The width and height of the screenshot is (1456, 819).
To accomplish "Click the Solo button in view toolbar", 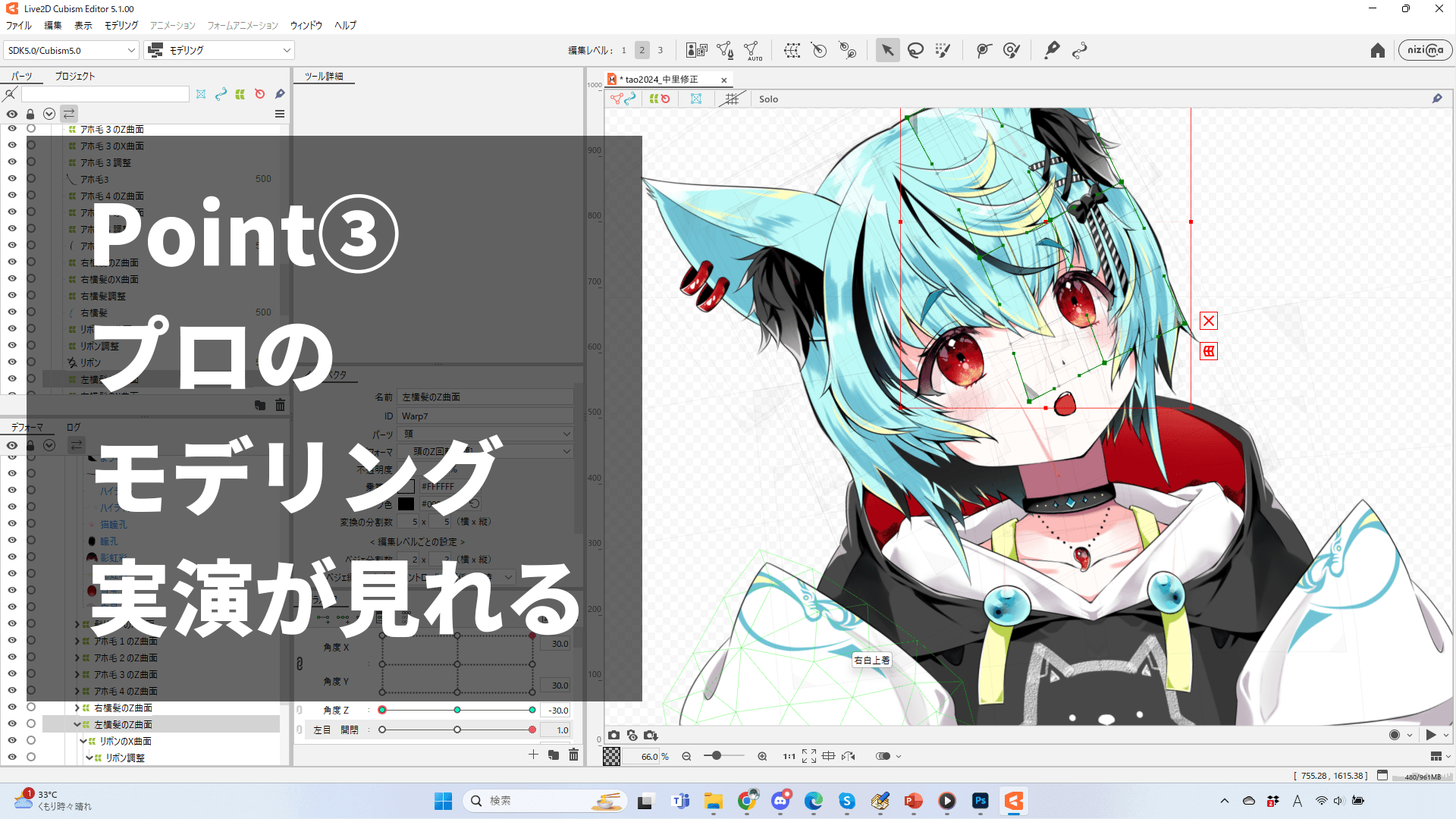I will (768, 99).
